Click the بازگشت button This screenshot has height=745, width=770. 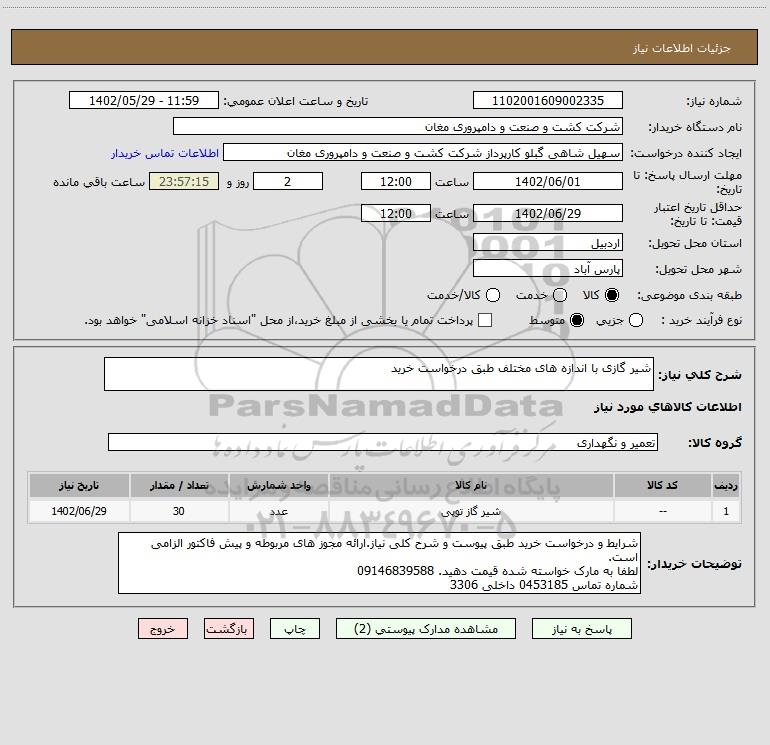pos(229,629)
